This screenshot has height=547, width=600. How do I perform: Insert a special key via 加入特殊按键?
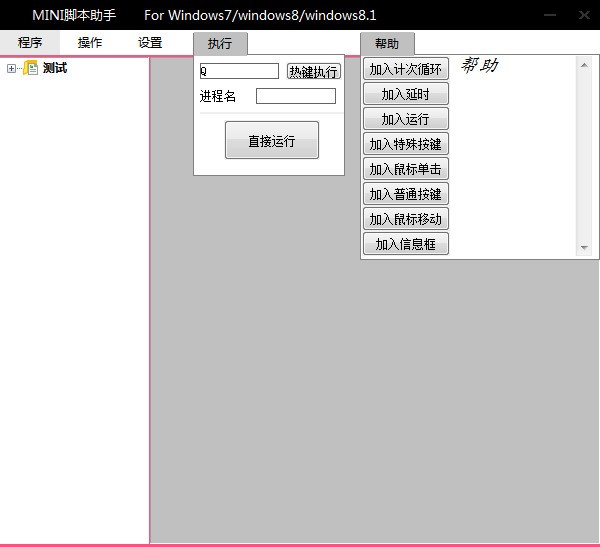pos(405,144)
